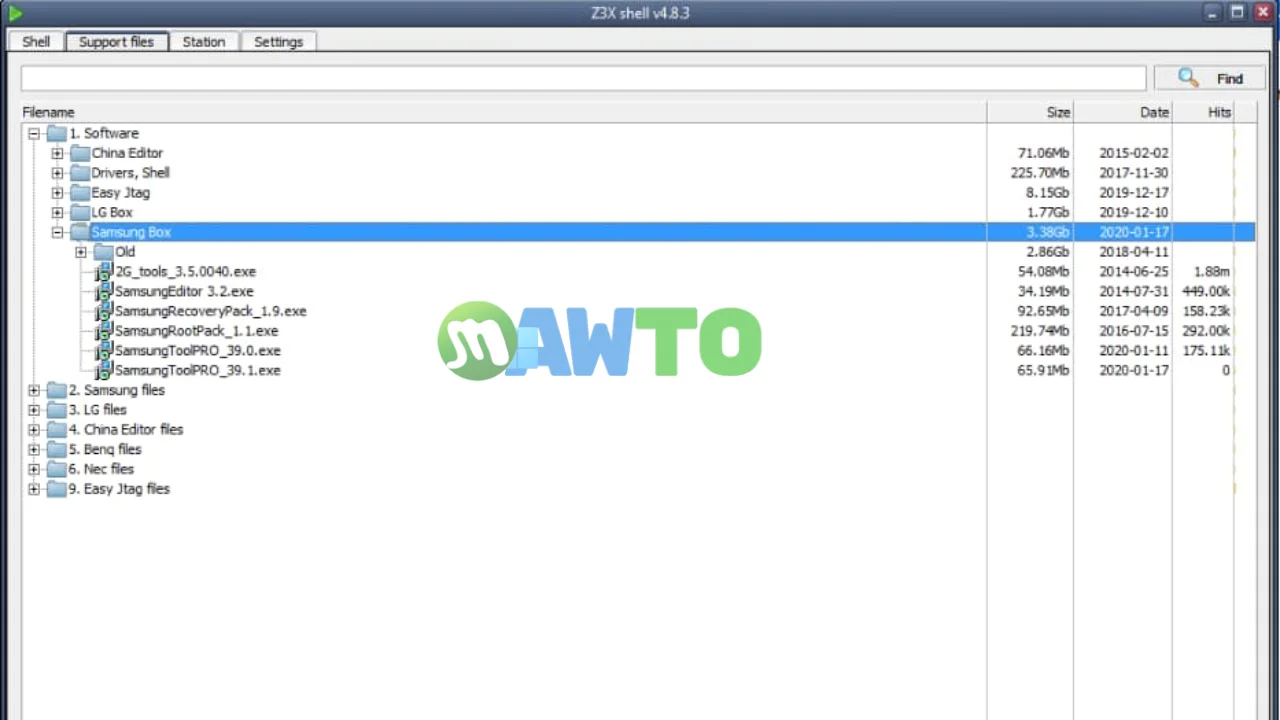Select the SamsungToolPRO_39.0.exe file name

tap(198, 351)
